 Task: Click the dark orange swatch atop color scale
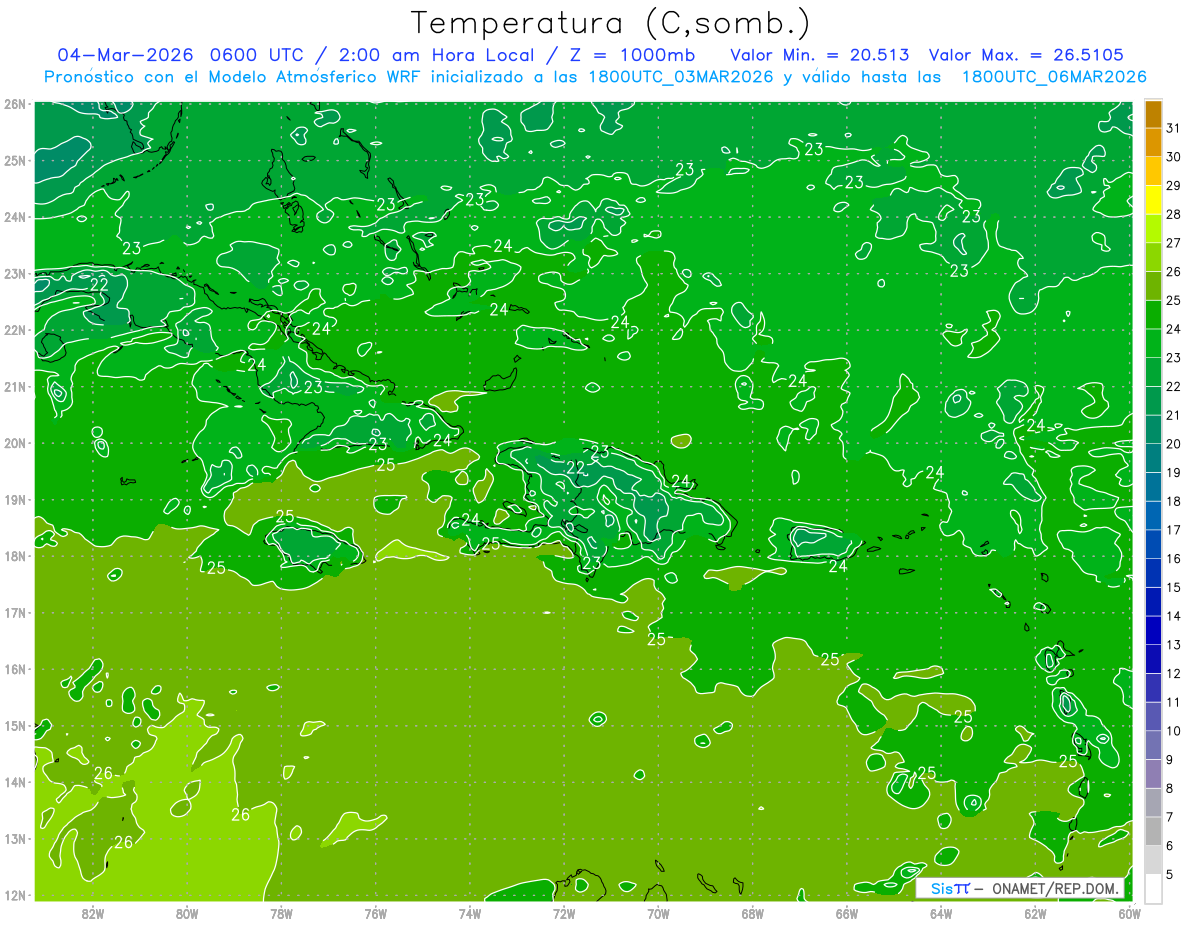tap(1153, 113)
